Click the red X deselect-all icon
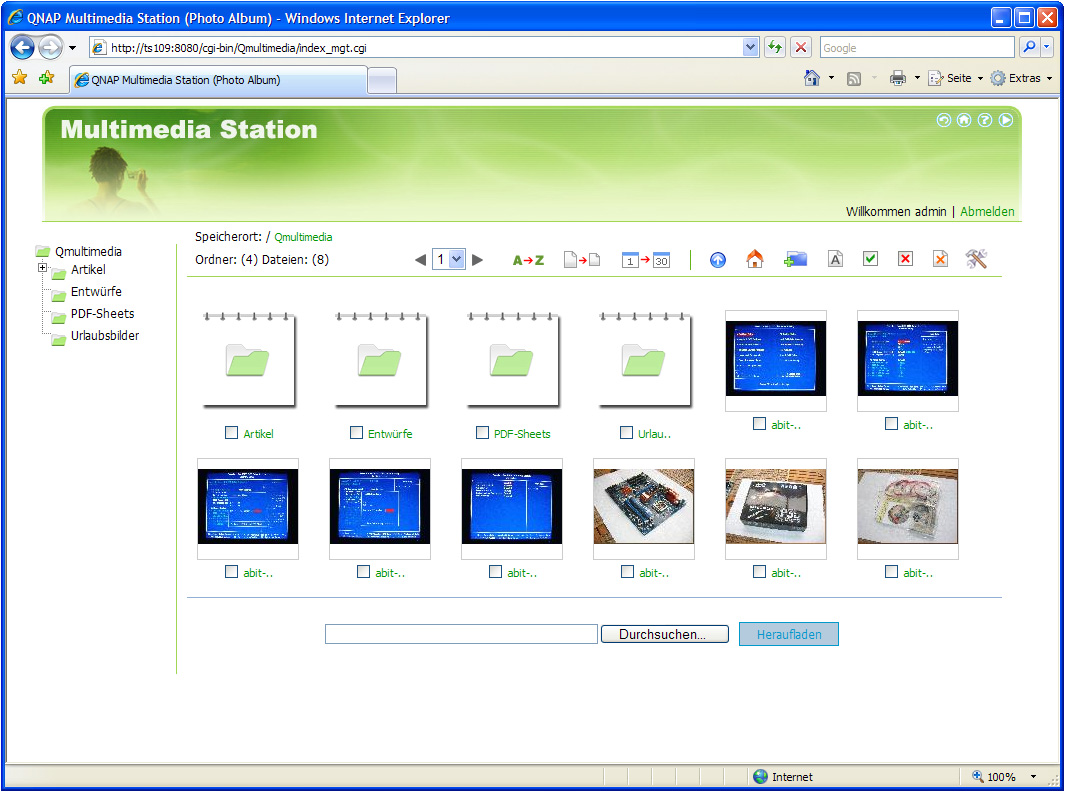Screen dimensions: 1065x792 [905, 260]
